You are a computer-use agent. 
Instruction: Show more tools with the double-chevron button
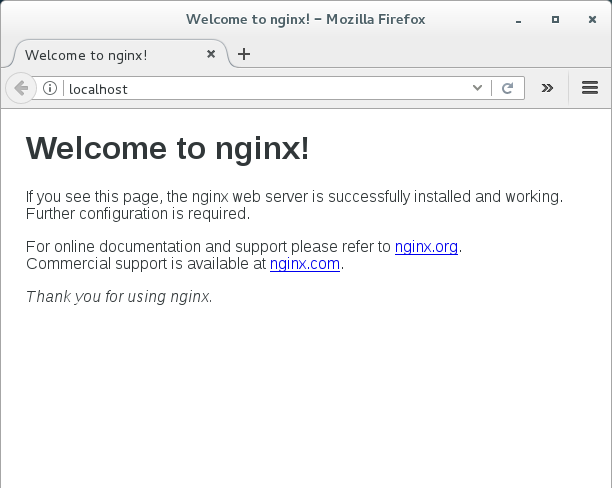[x=547, y=88]
